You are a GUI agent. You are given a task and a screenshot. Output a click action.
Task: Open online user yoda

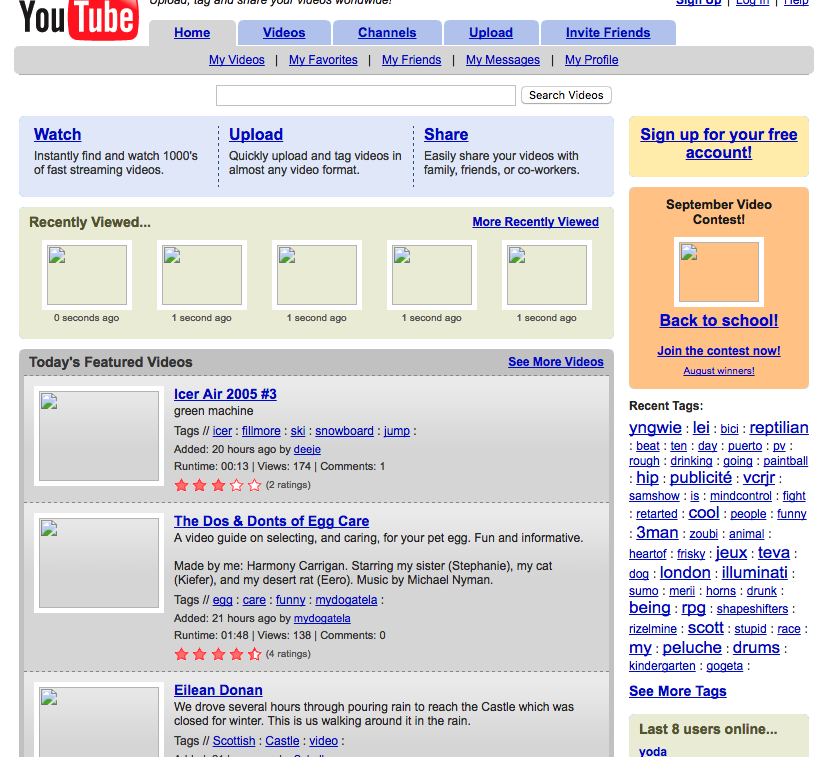click(x=652, y=751)
